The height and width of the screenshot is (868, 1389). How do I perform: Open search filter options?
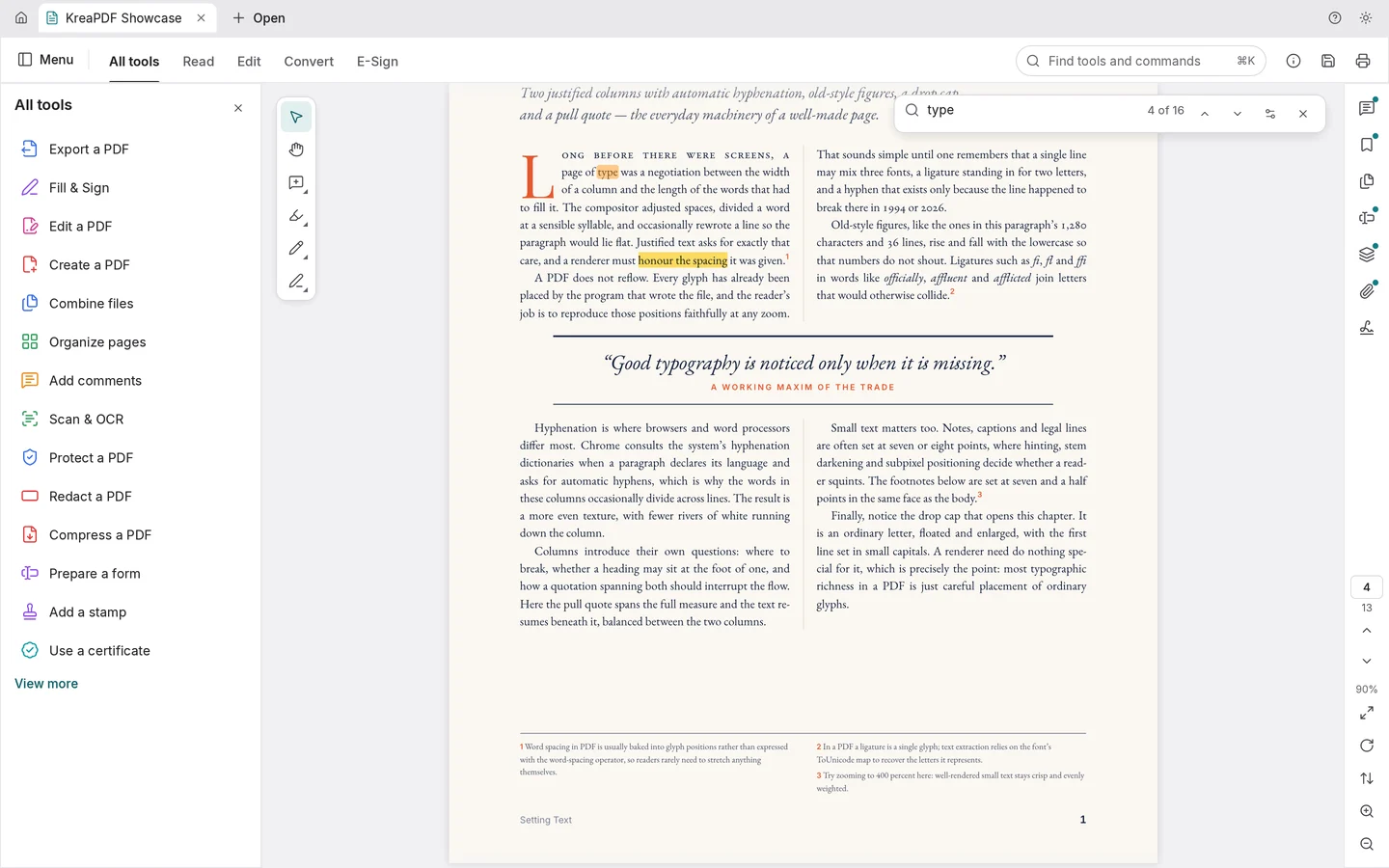(x=1270, y=114)
